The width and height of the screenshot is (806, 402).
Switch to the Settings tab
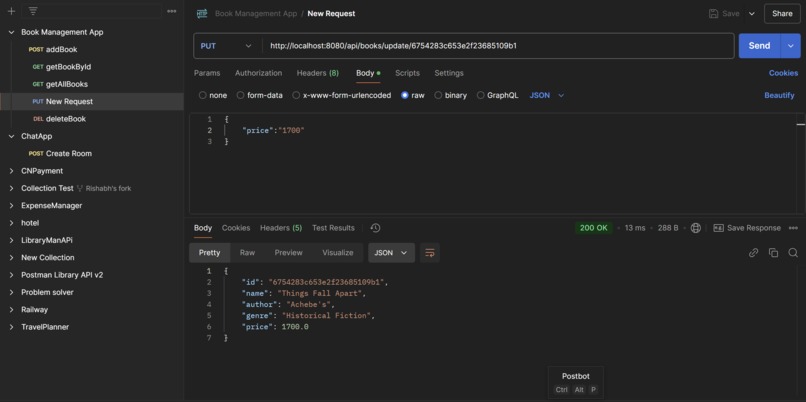click(x=449, y=73)
